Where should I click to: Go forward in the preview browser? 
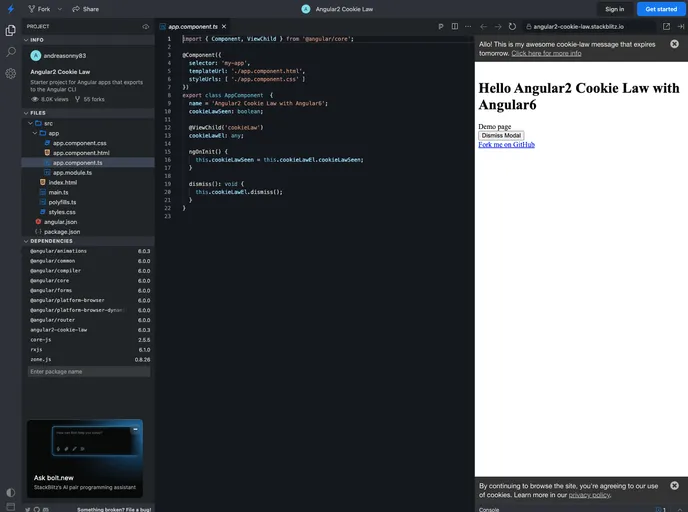pos(498,27)
